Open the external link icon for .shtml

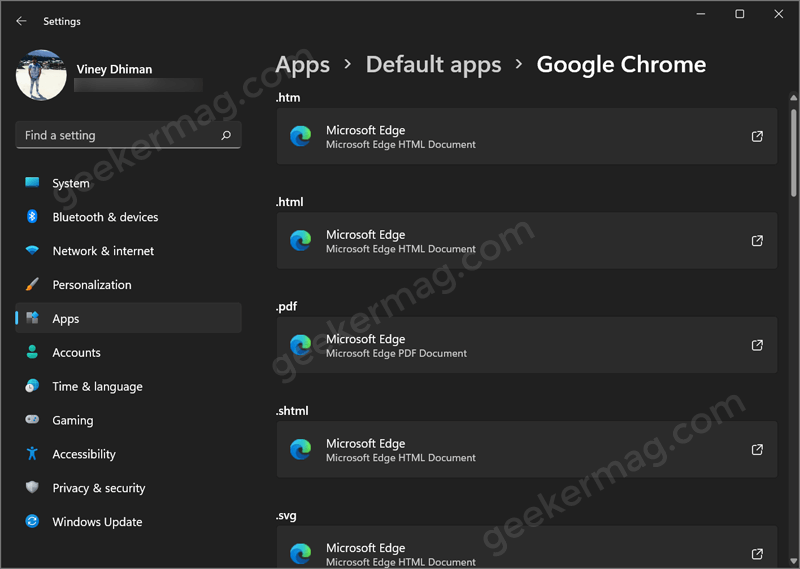[x=757, y=449]
